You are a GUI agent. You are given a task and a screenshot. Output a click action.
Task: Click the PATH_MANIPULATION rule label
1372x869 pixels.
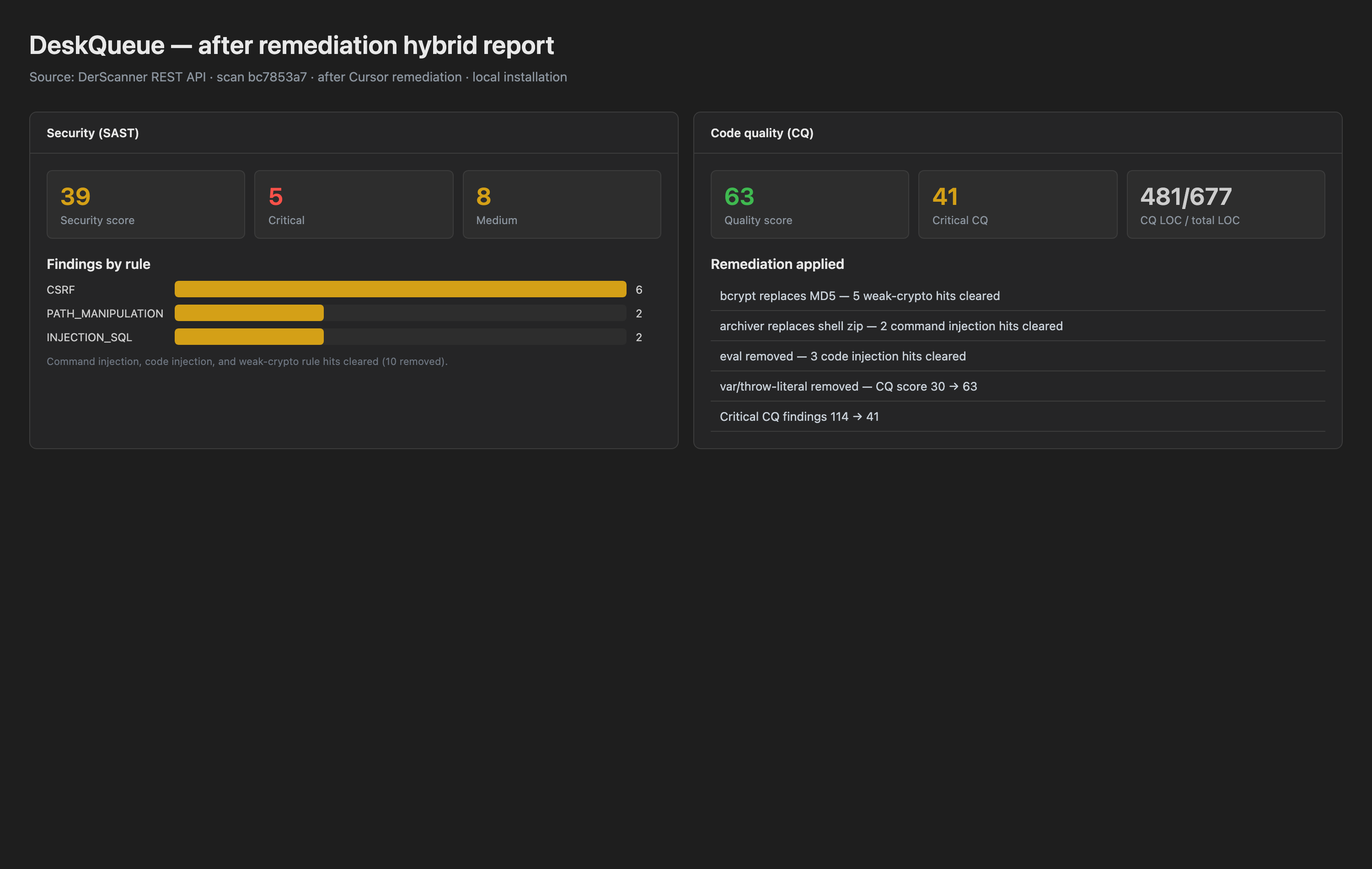[x=105, y=313]
